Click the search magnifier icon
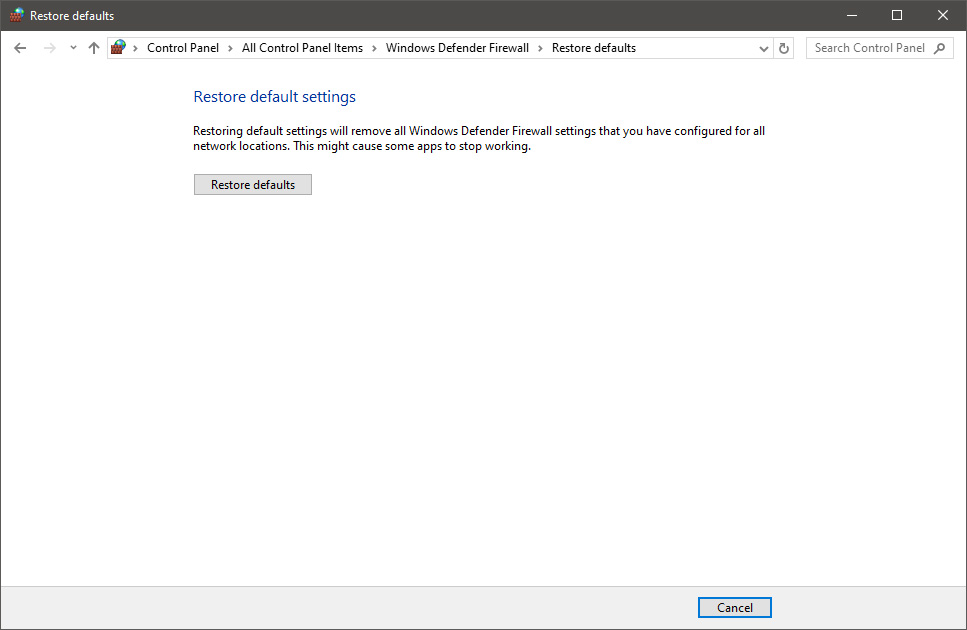Screen dimensions: 967x630 coord(940,48)
